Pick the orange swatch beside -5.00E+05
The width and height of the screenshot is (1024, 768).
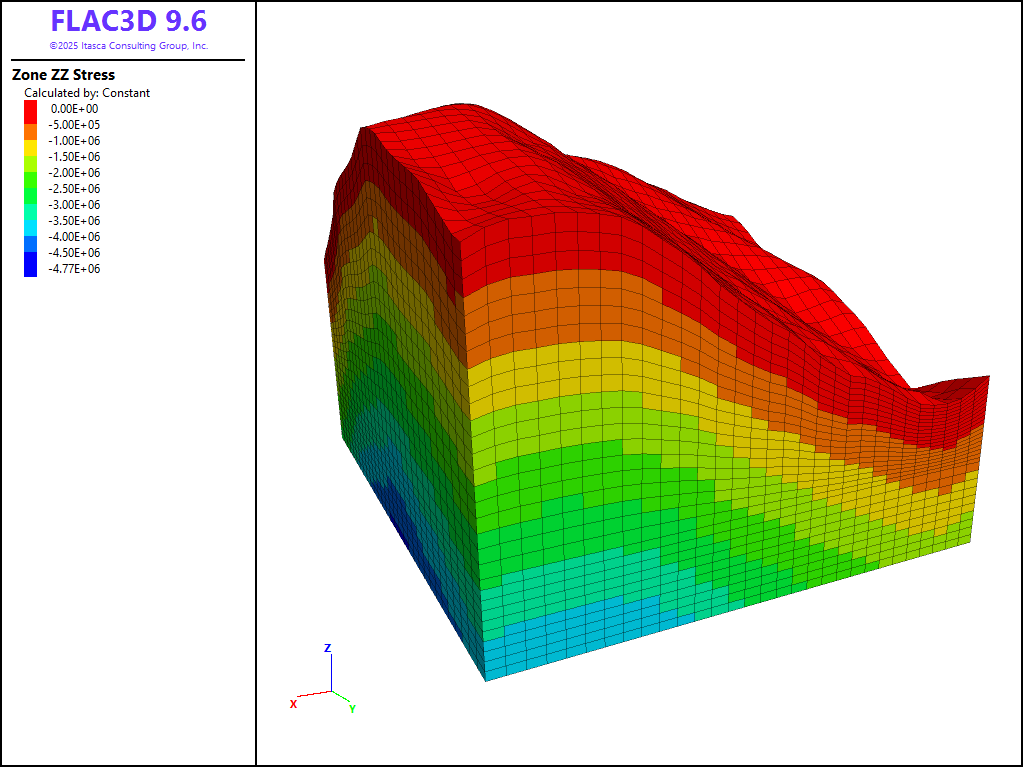(30, 125)
